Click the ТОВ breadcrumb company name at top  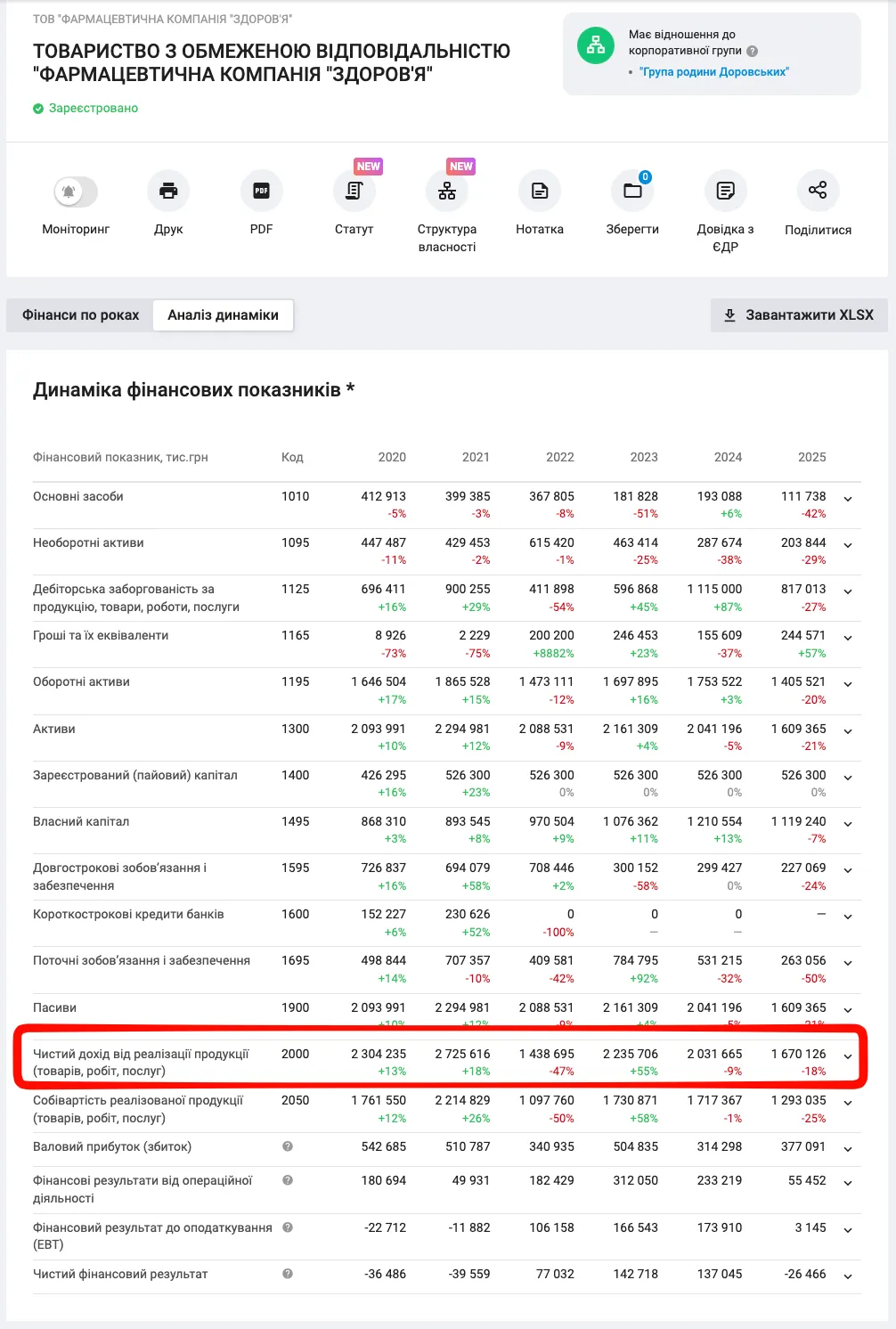point(162,19)
